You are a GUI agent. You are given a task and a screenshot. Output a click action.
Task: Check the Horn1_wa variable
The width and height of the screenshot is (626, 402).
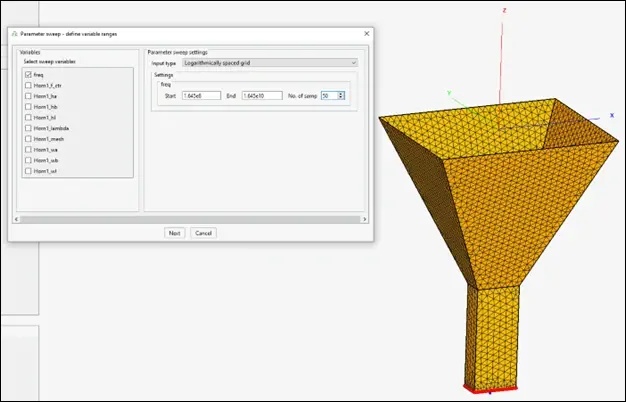29,150
